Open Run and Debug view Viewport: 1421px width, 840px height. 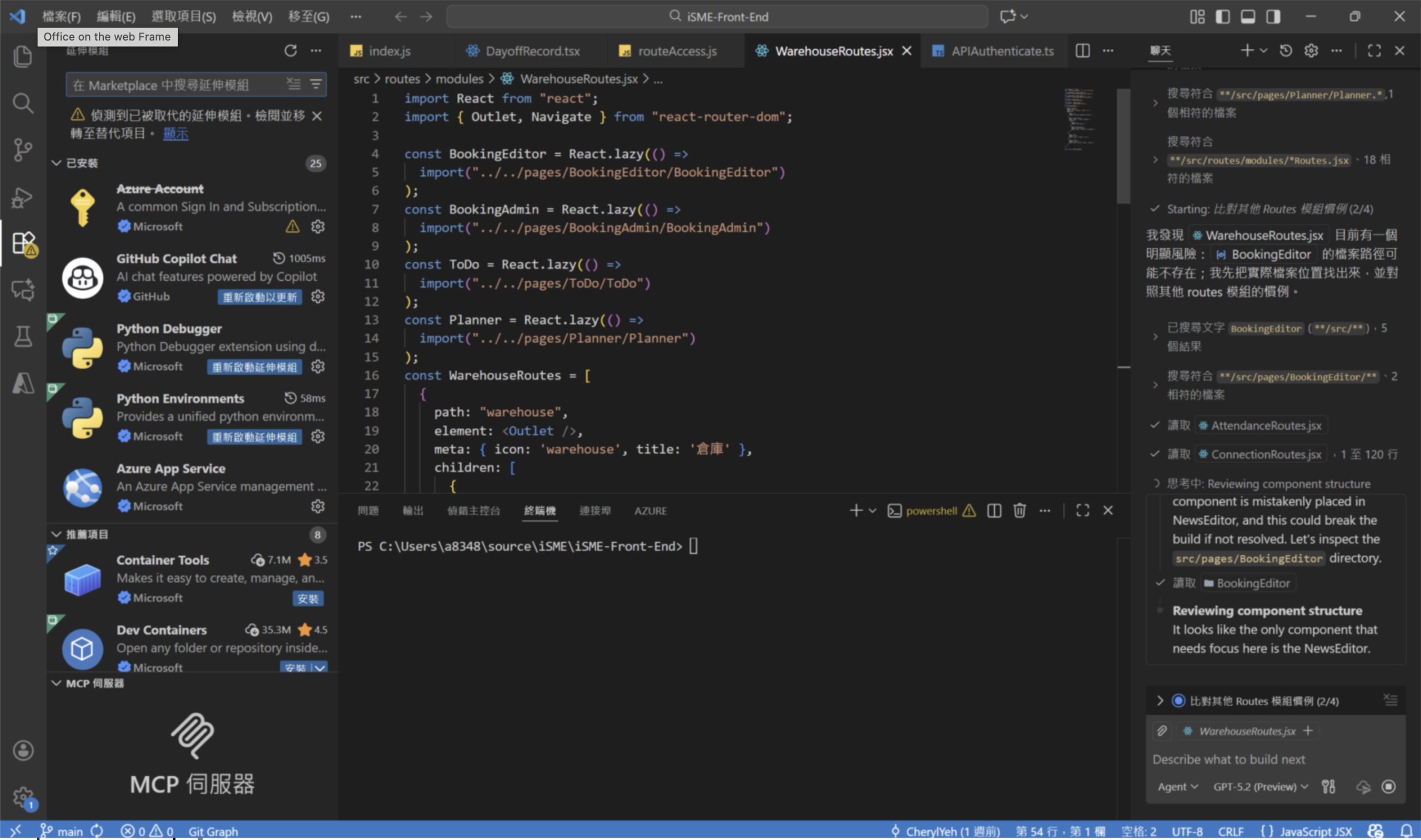pos(23,198)
